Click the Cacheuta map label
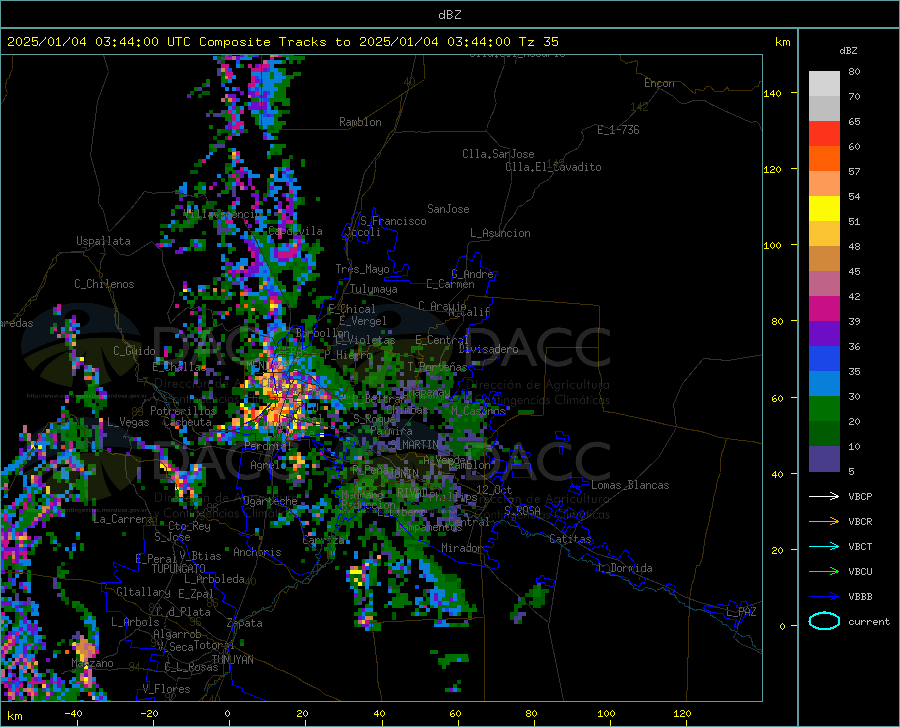 coord(187,422)
